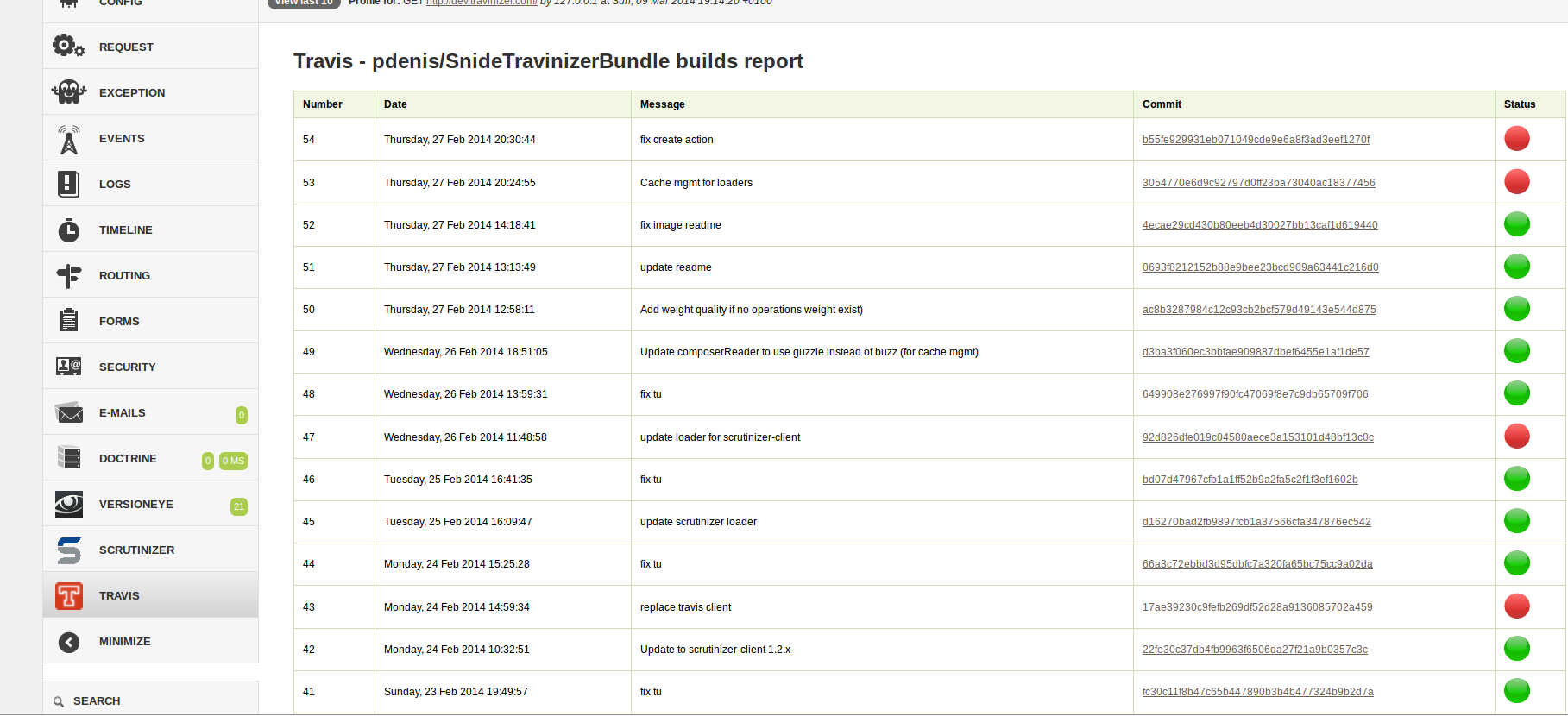Select the REQUEST menu label
This screenshot has height=716, width=1568.
tap(126, 47)
